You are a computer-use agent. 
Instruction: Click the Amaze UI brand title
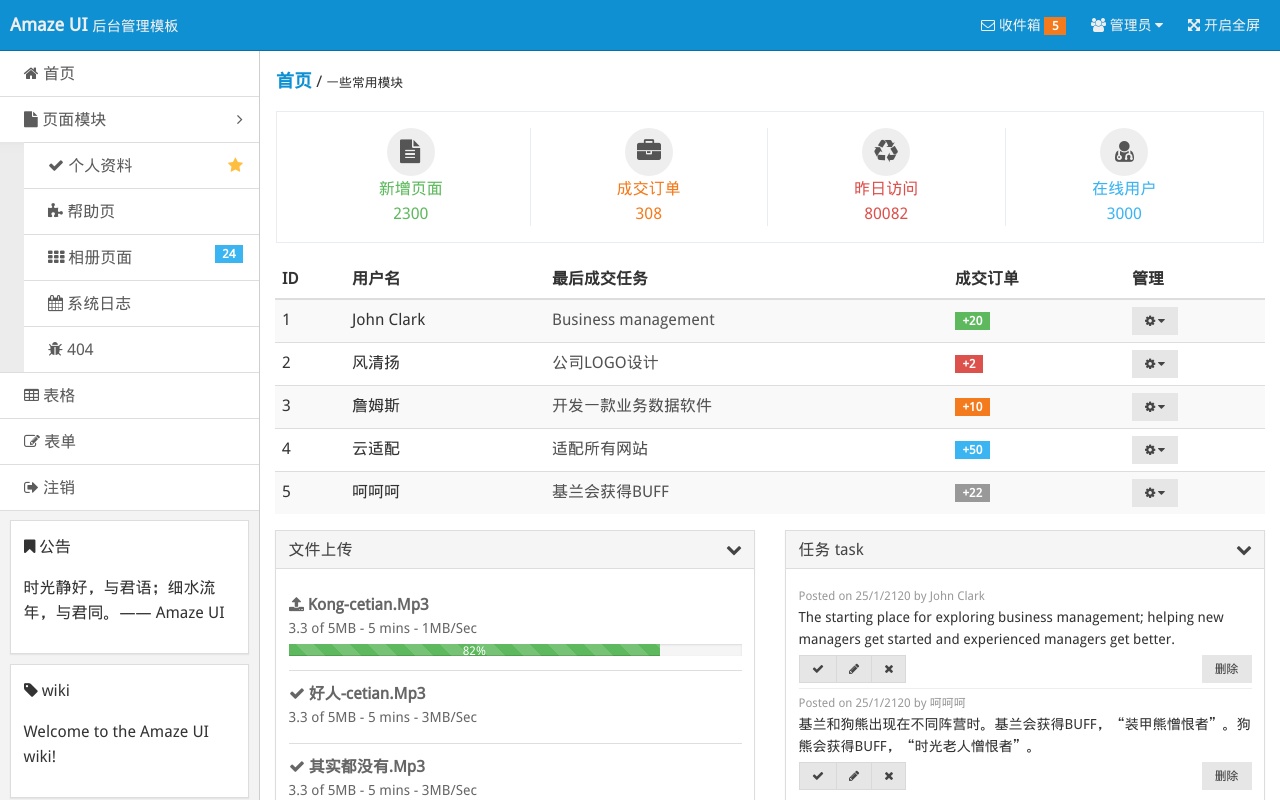pyautogui.click(x=49, y=24)
